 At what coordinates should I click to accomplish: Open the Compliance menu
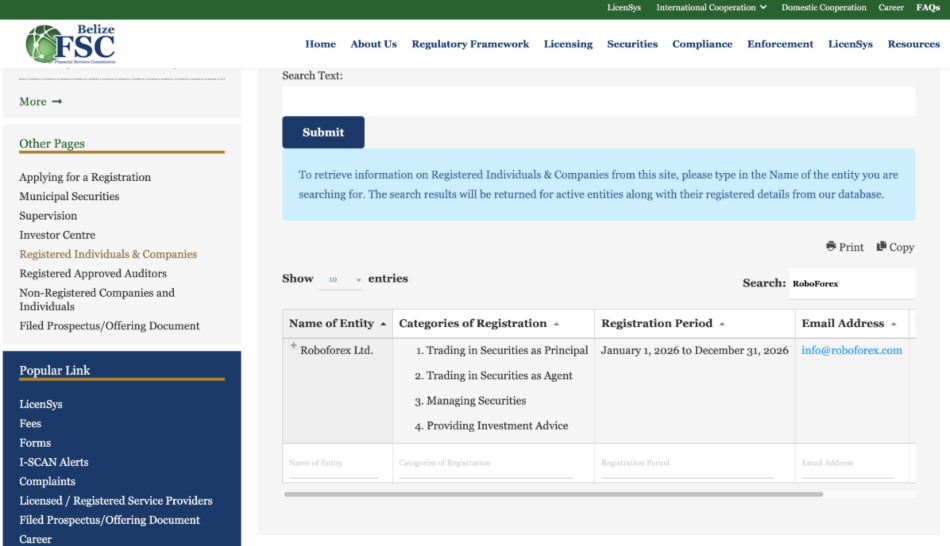pos(702,44)
